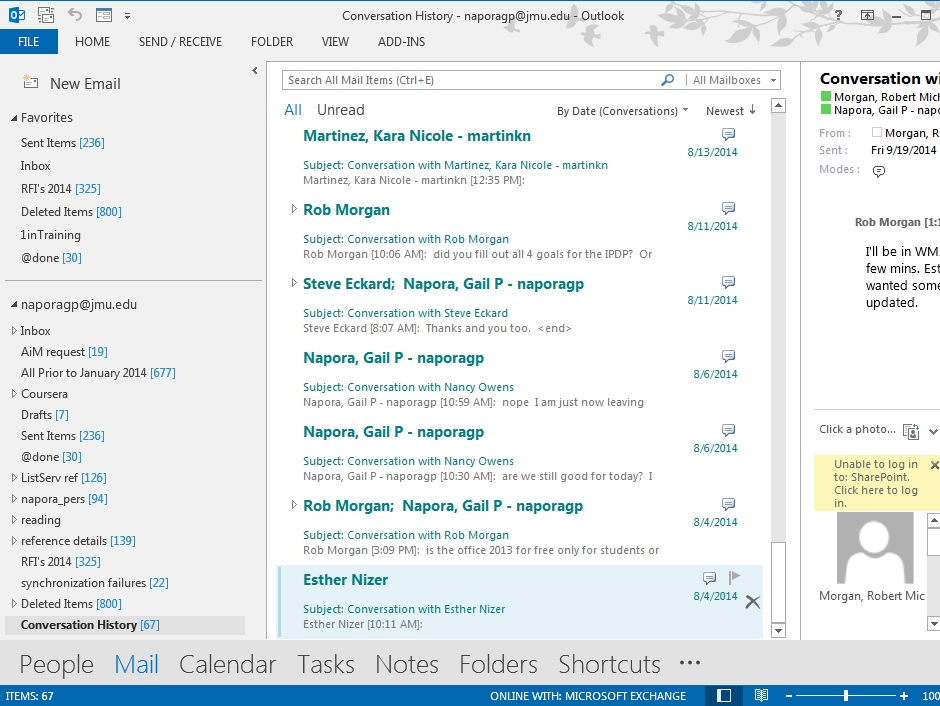The image size is (940, 706).
Task: Click the chat icon on the Napora 10:30 AM message
Action: tap(728, 430)
